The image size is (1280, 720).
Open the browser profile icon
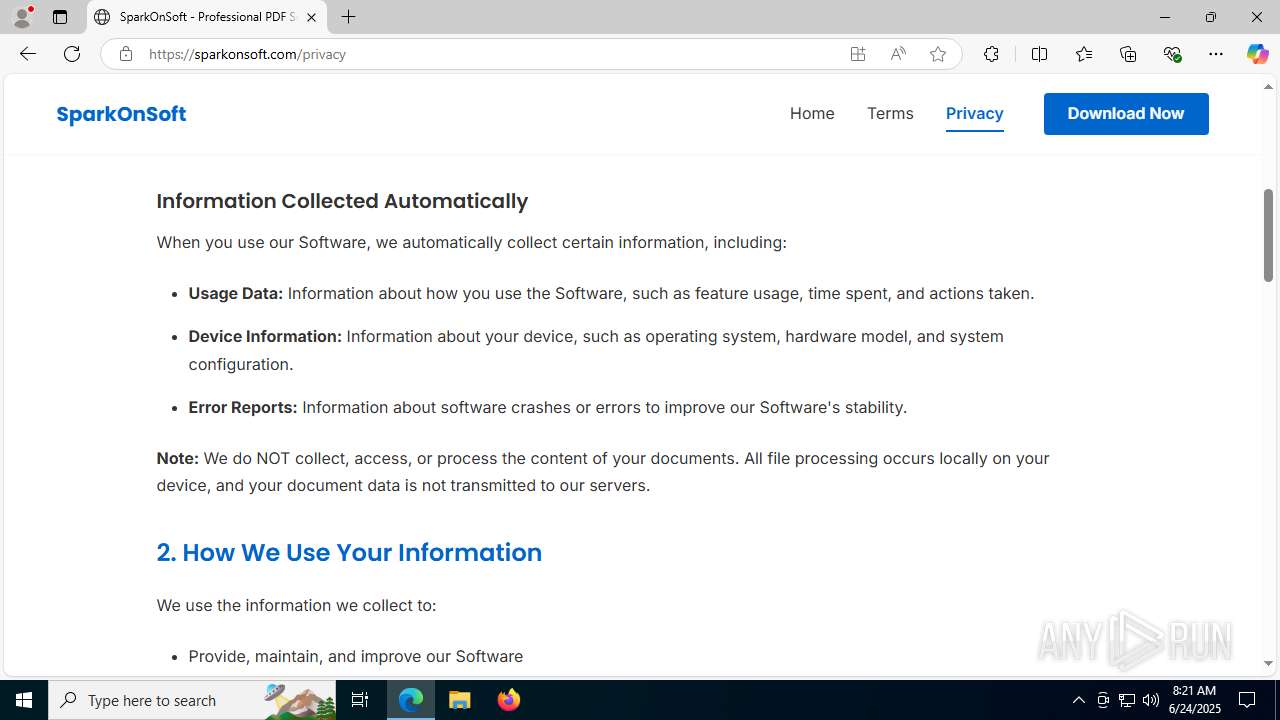(22, 17)
